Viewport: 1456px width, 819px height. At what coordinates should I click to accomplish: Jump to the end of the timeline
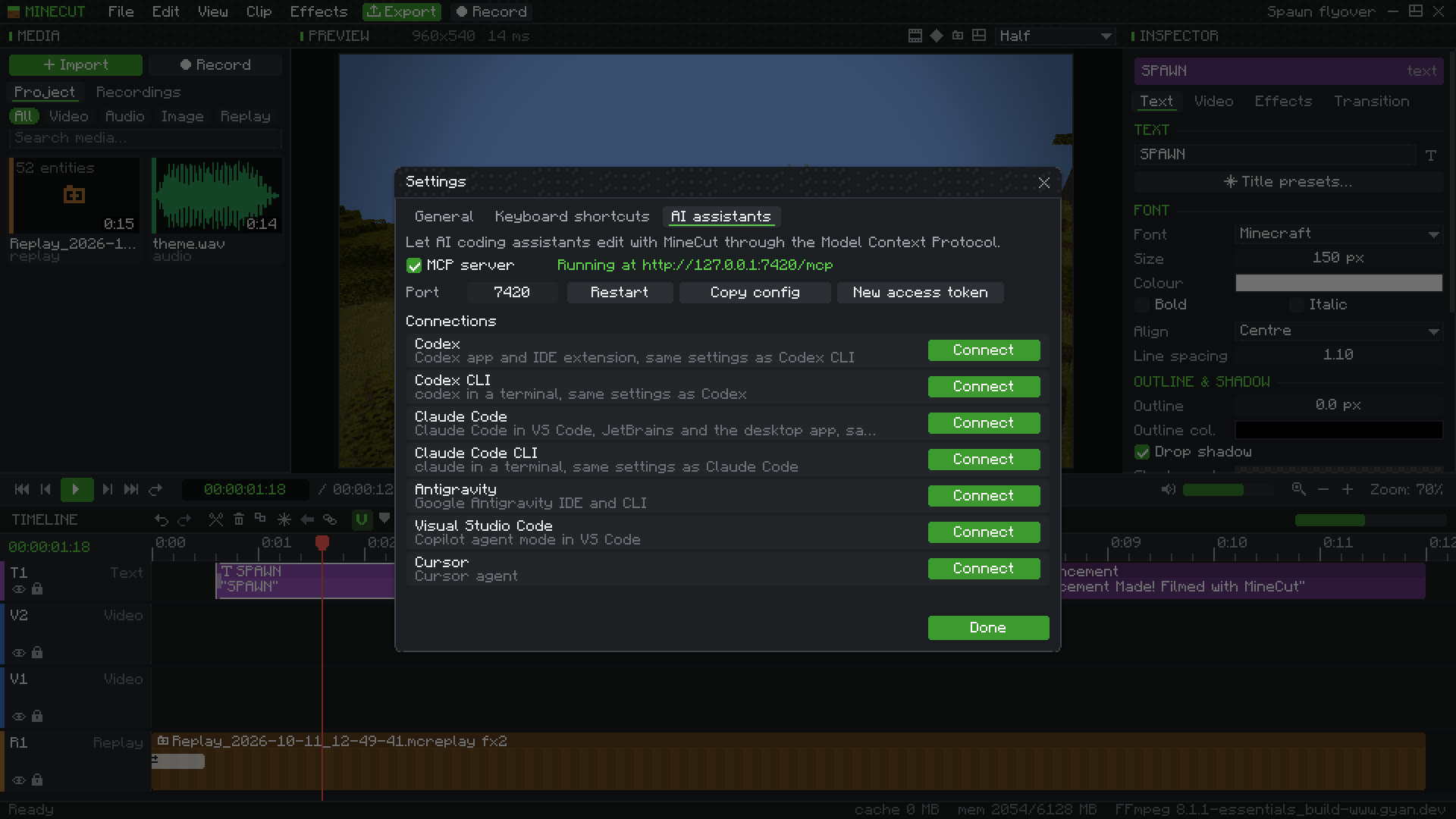131,490
